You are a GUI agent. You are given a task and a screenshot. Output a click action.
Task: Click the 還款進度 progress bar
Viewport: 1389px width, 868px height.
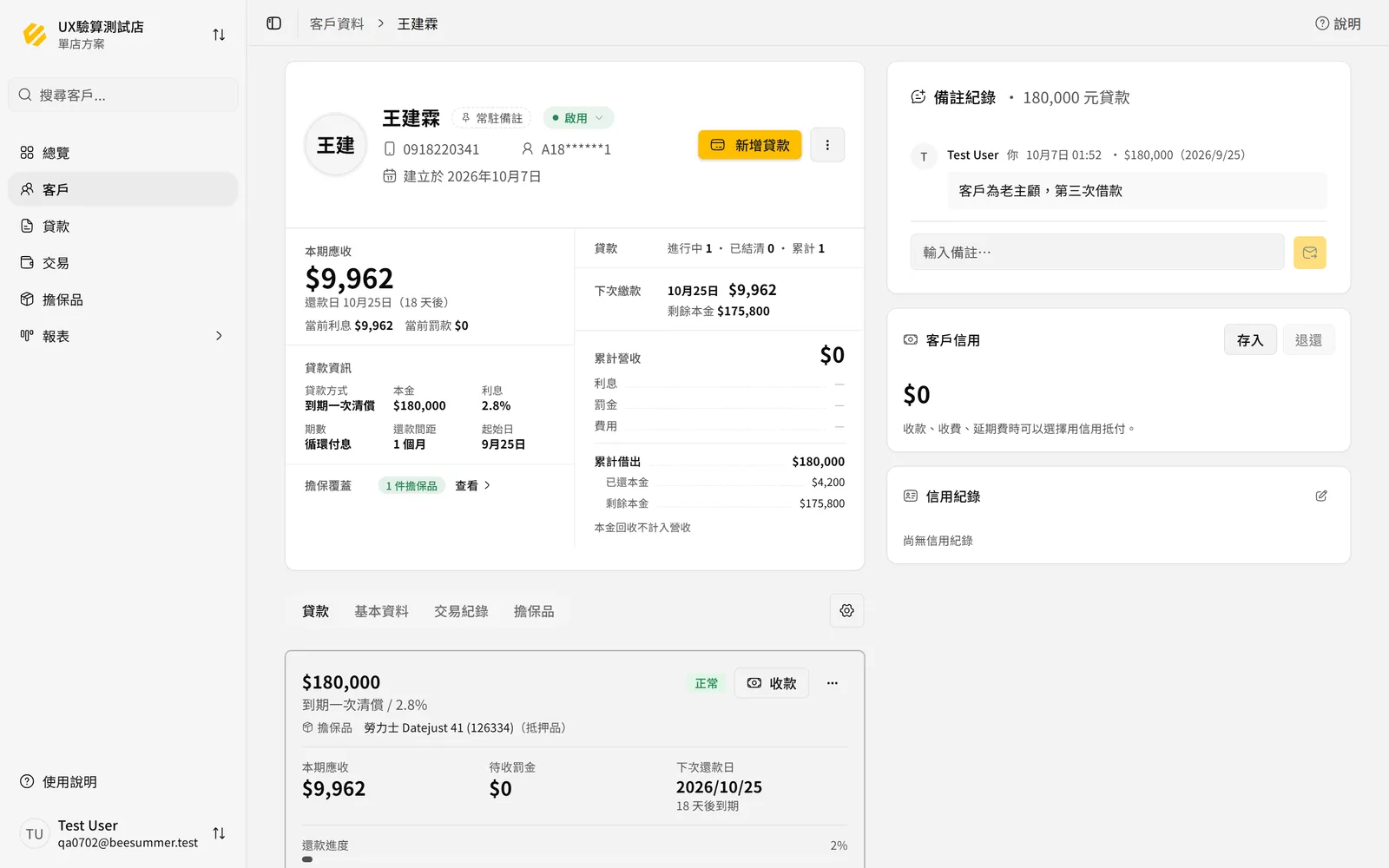[x=575, y=859]
